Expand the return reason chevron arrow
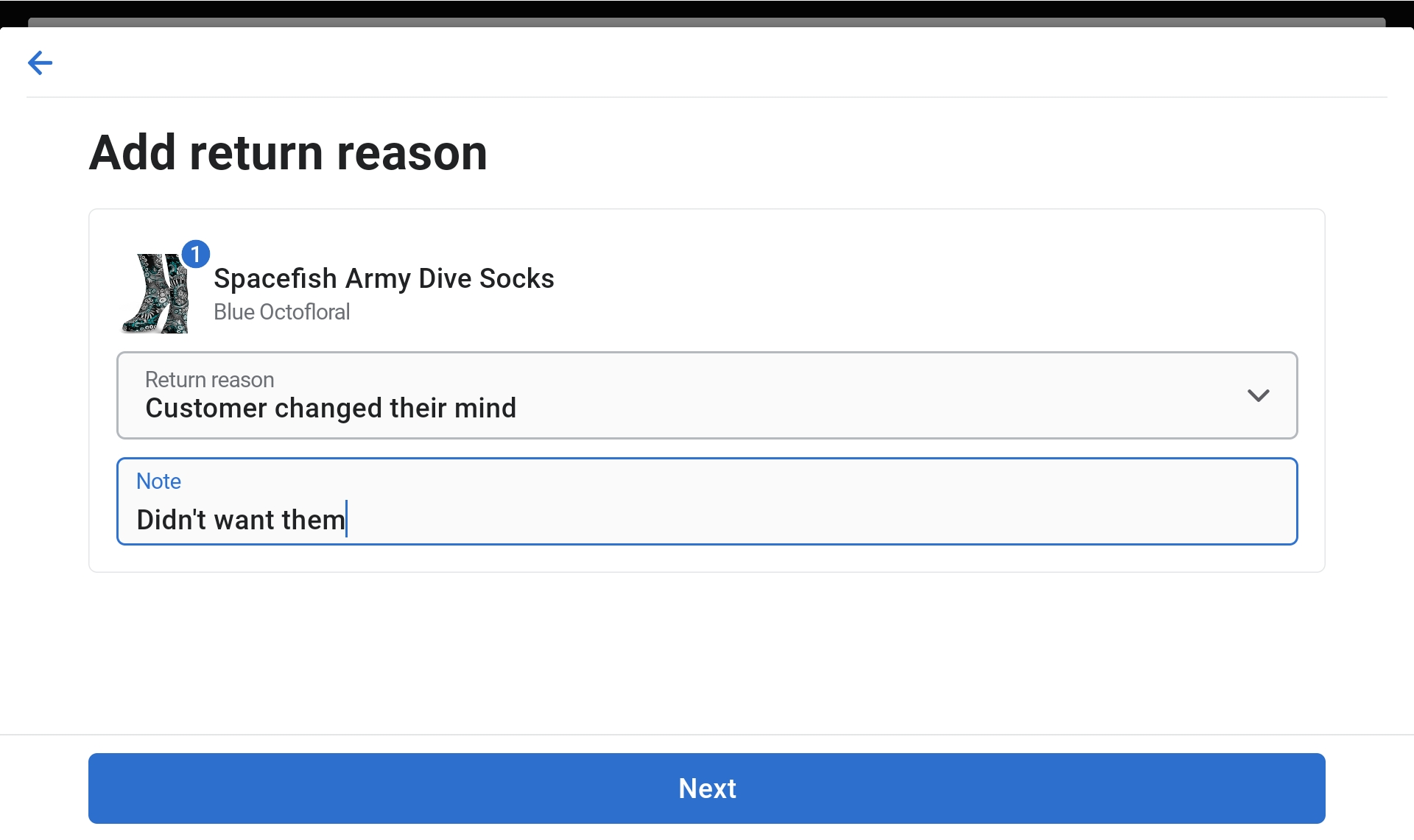This screenshot has width=1414, height=840. [x=1258, y=395]
